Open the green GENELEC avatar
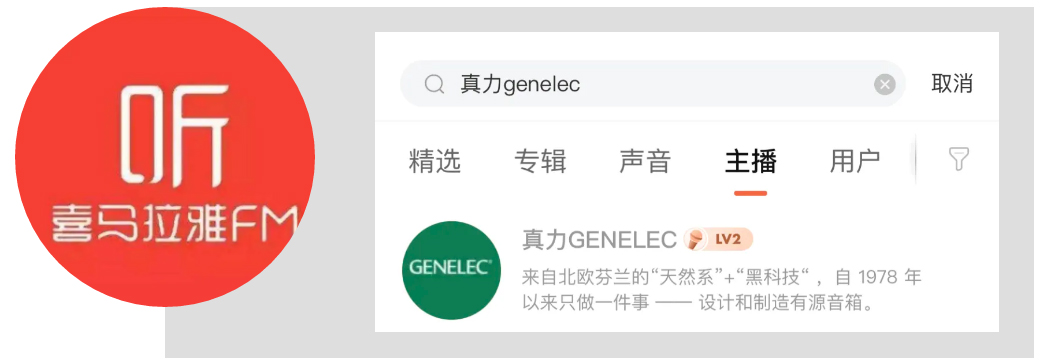1046x364 pixels. click(451, 270)
